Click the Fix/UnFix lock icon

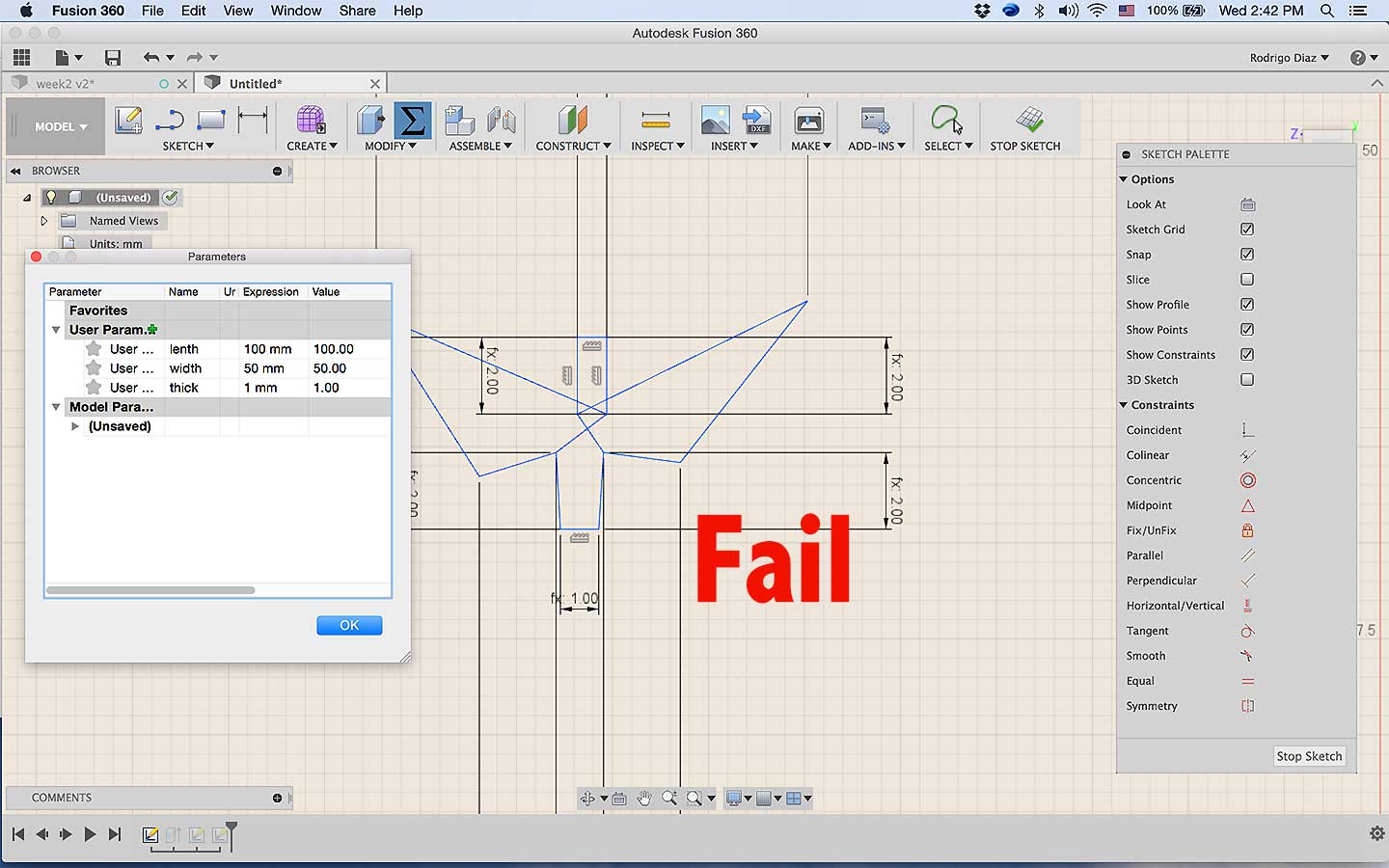coord(1247,530)
